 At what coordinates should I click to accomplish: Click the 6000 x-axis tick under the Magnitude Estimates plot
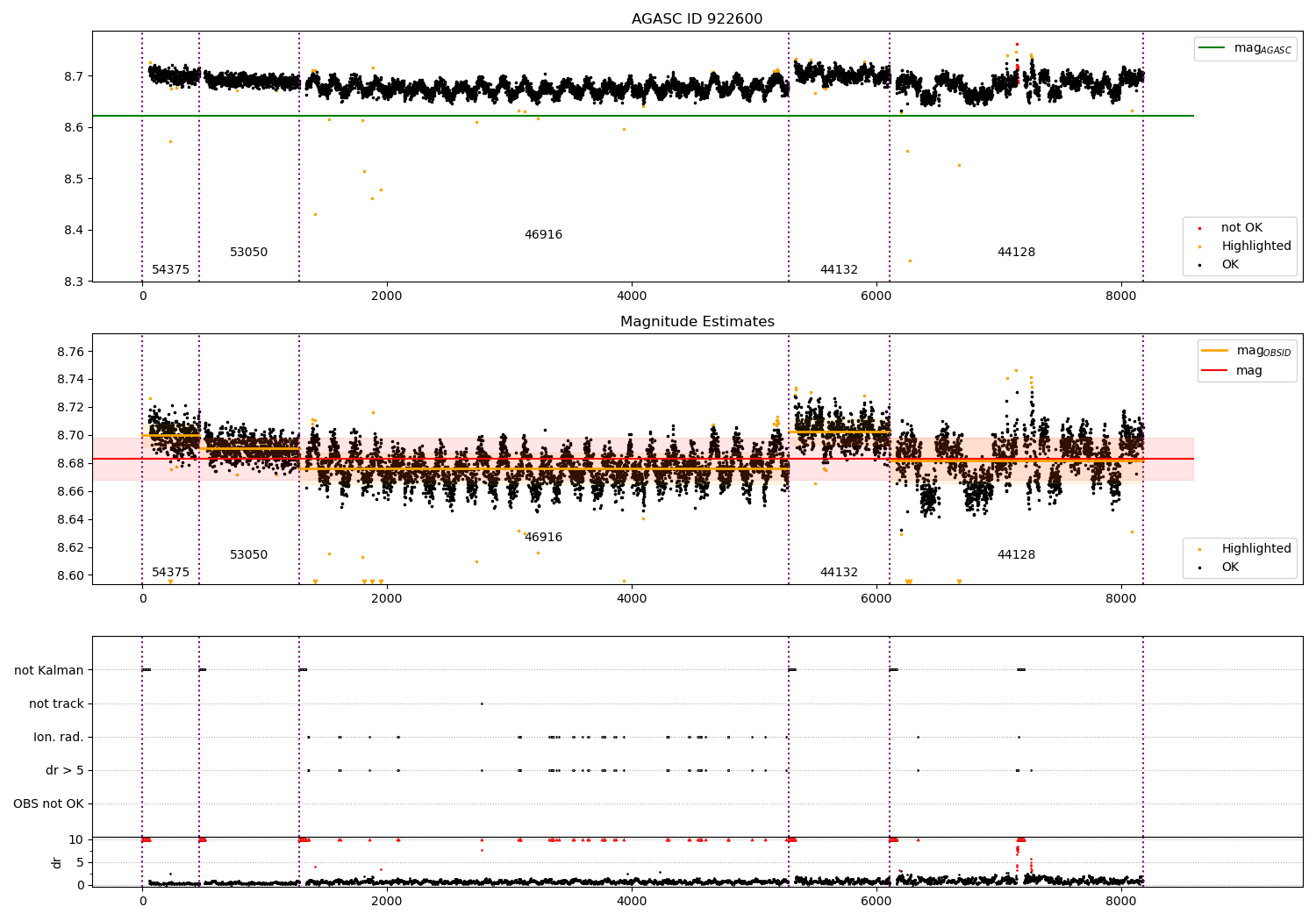tap(876, 599)
